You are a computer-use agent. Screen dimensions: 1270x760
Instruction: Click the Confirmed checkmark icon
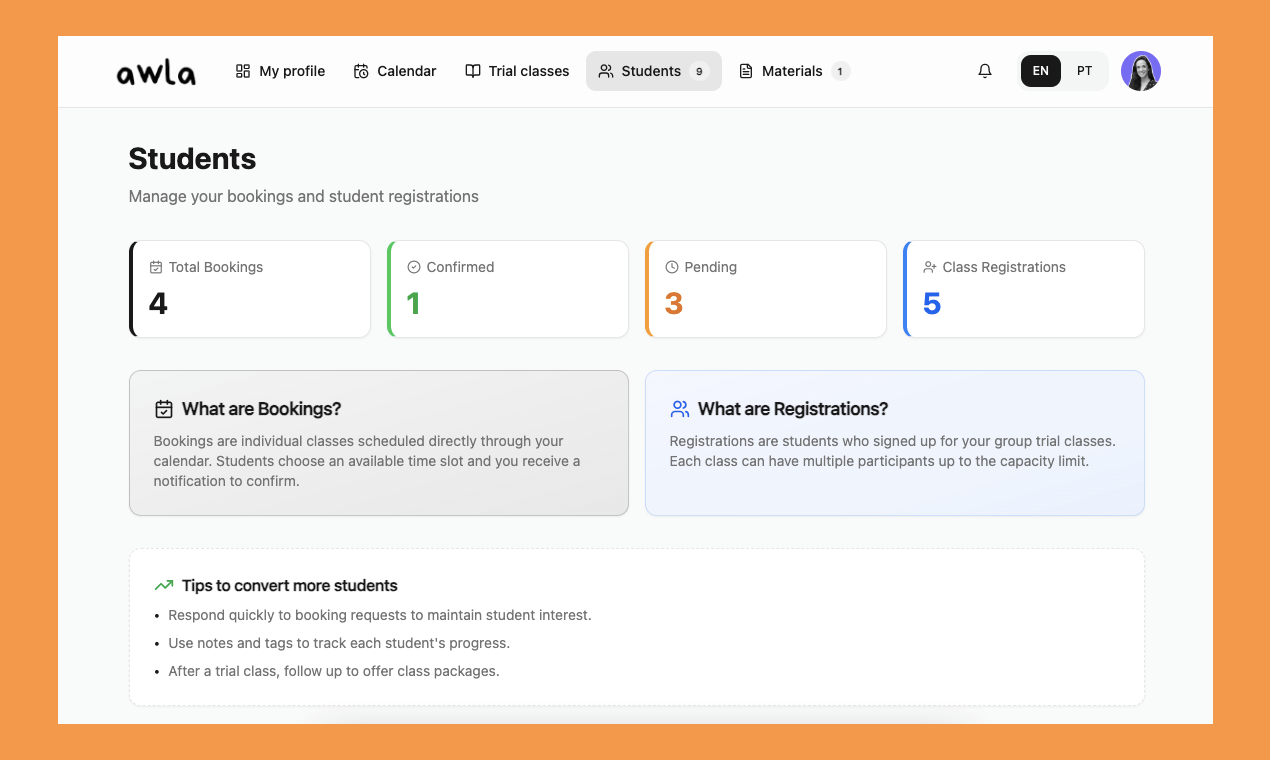pyautogui.click(x=413, y=266)
